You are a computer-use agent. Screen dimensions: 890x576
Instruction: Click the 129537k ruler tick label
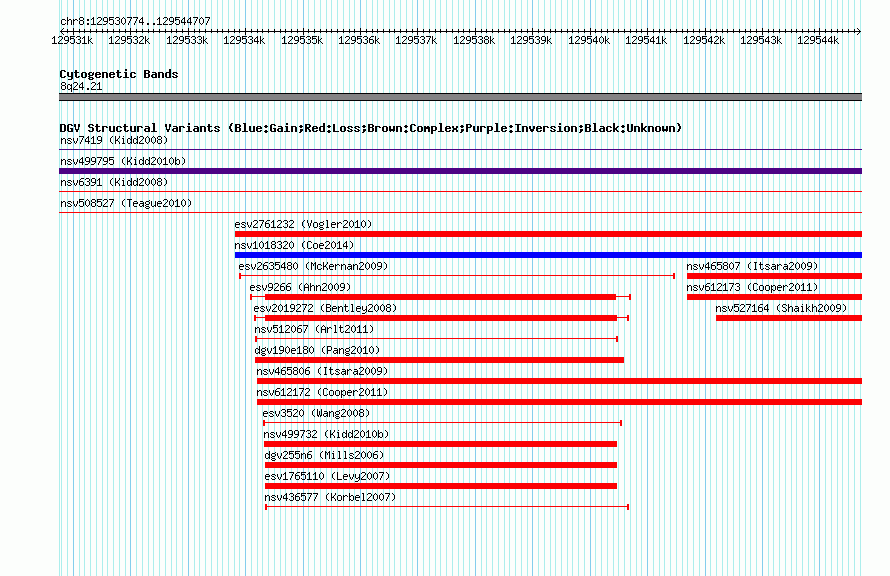416,40
